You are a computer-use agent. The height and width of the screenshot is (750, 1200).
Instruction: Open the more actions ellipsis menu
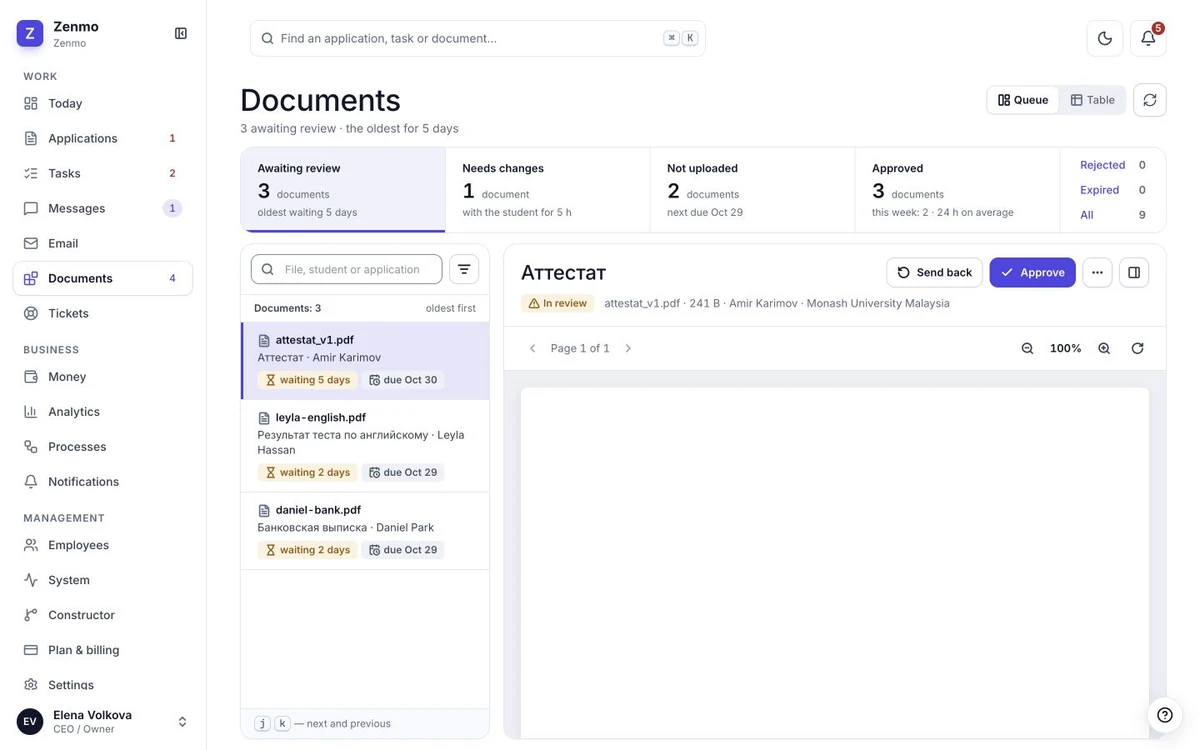coord(1097,272)
